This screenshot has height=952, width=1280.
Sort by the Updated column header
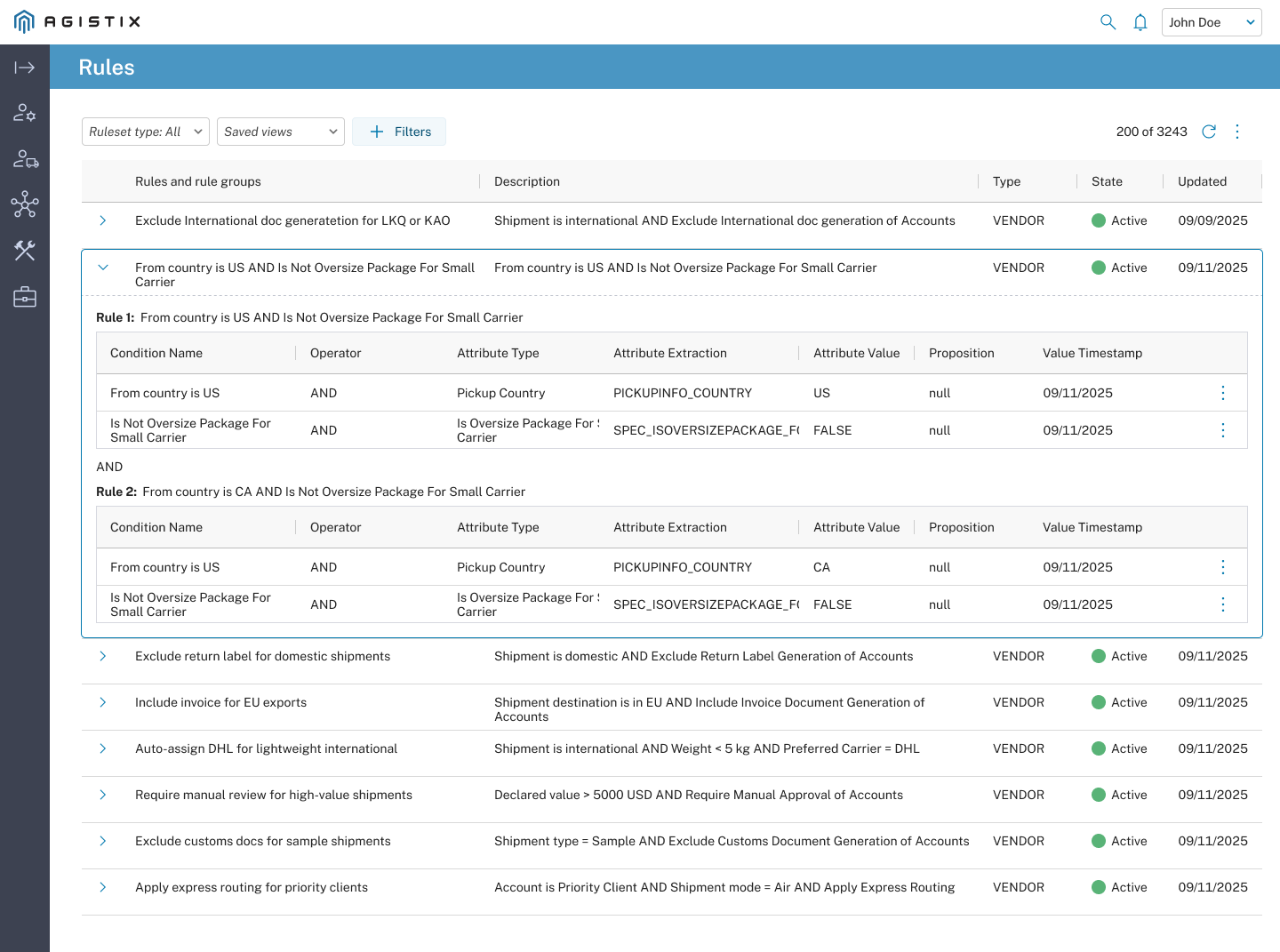tap(1202, 181)
